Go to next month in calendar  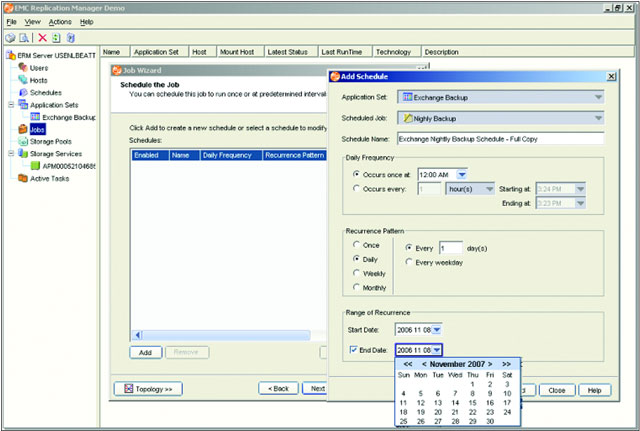[490, 364]
